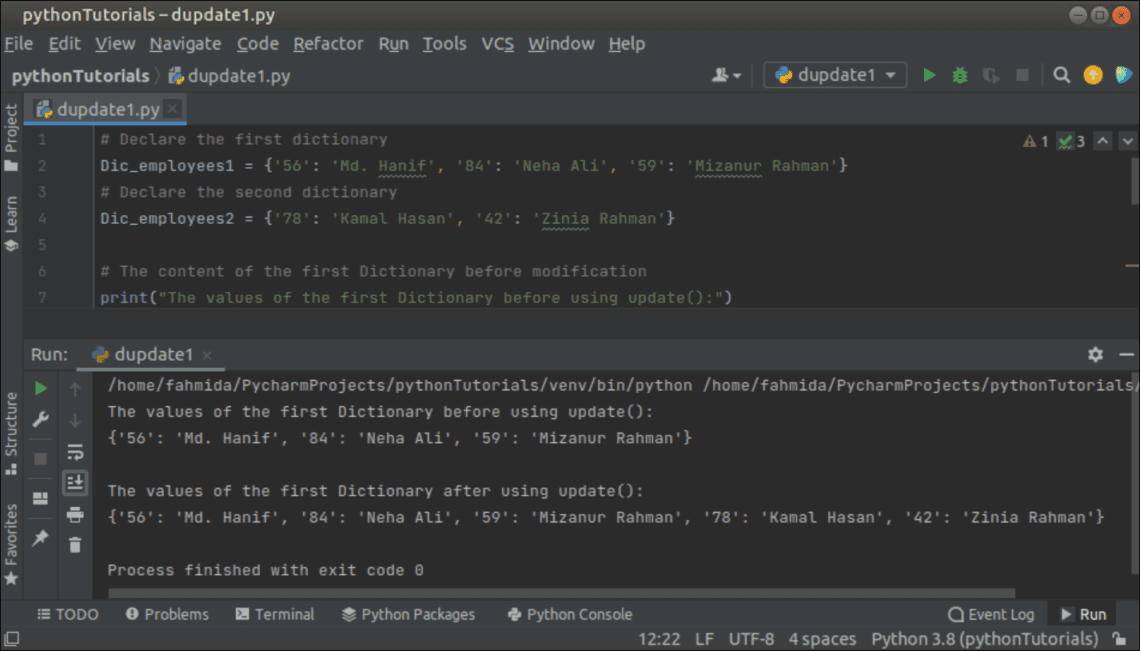Click cursor position 12:22 in status bar

tap(659, 639)
